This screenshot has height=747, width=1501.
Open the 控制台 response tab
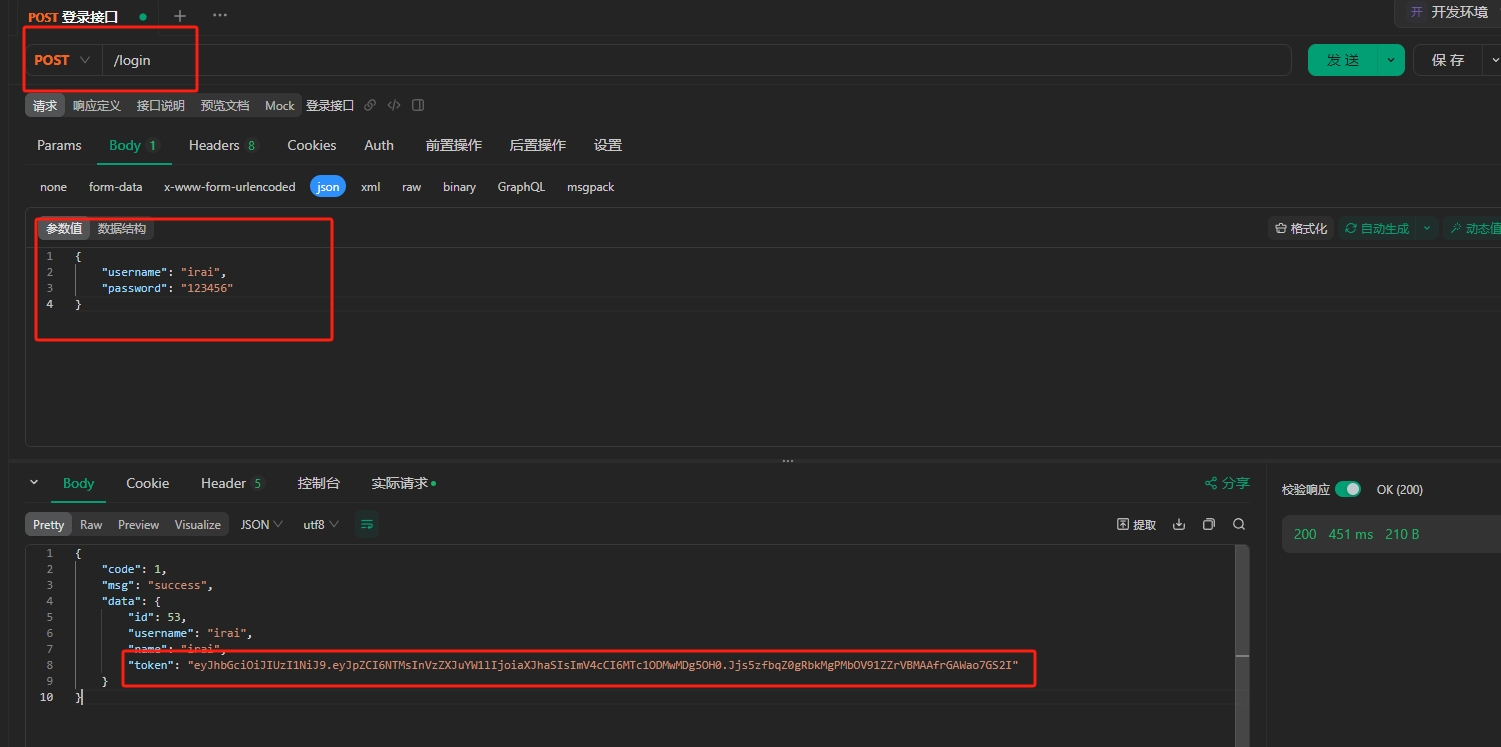(318, 483)
